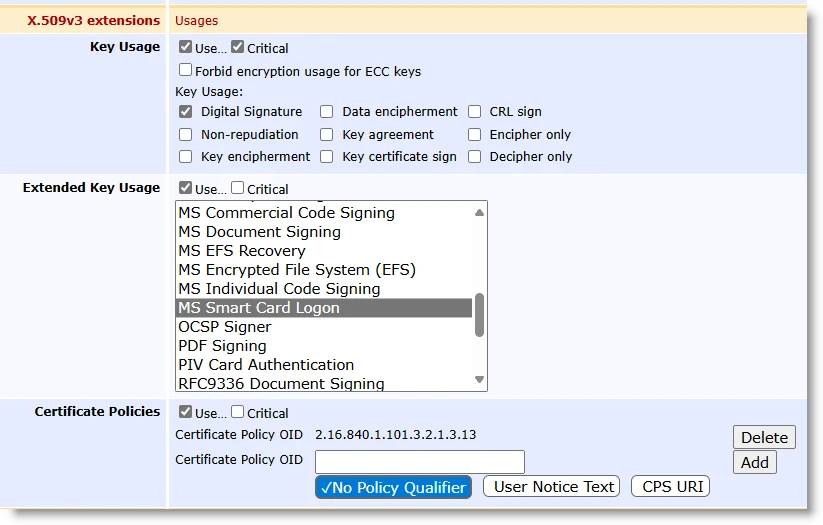823x525 pixels.
Task: Check the Non-repudiation key usage
Action: pos(185,134)
